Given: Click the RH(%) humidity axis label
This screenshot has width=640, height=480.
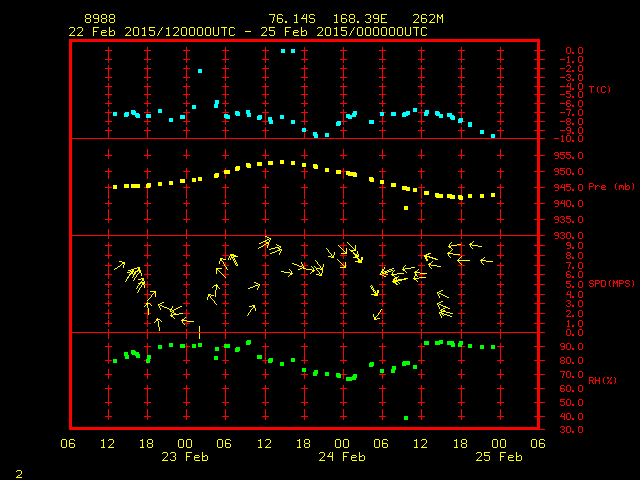Looking at the screenshot, I should pyautogui.click(x=602, y=381).
